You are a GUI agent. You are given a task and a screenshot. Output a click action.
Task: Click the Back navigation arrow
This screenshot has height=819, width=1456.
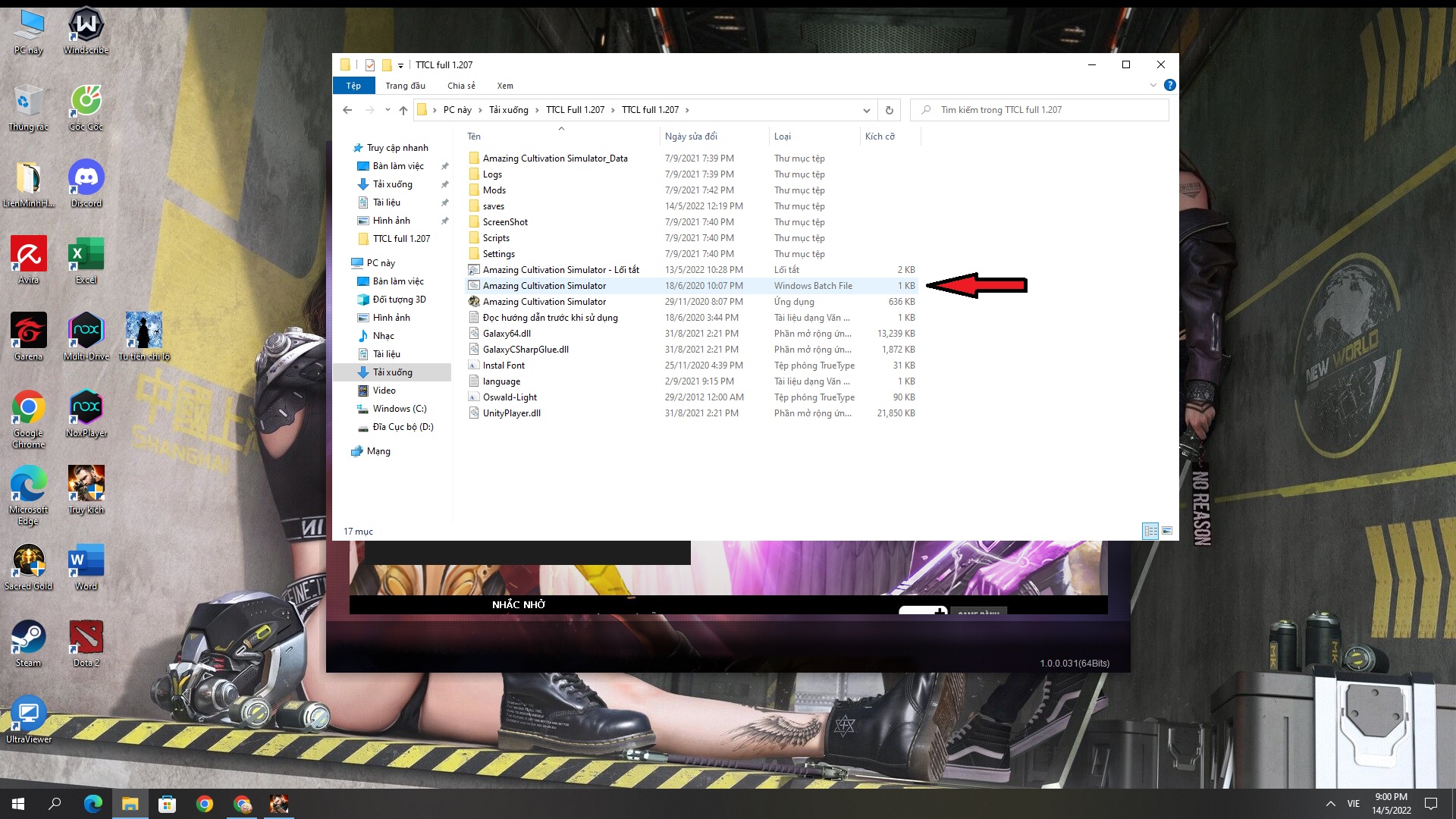(x=347, y=110)
